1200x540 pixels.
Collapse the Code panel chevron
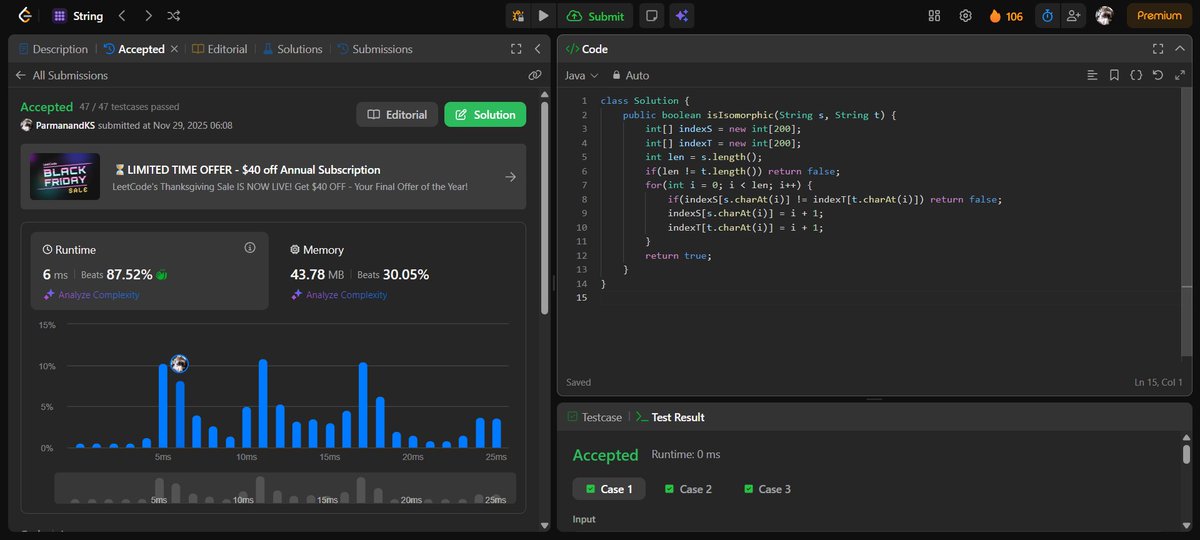[1178, 49]
